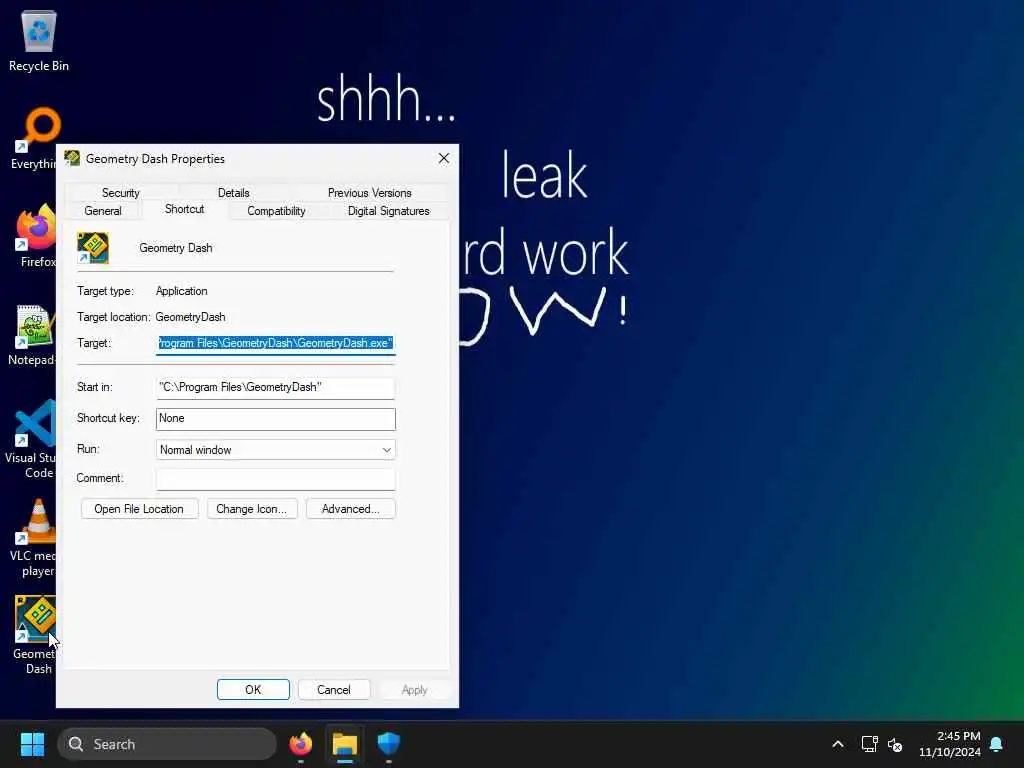
Task: Open network status tray icon
Action: [x=869, y=744]
